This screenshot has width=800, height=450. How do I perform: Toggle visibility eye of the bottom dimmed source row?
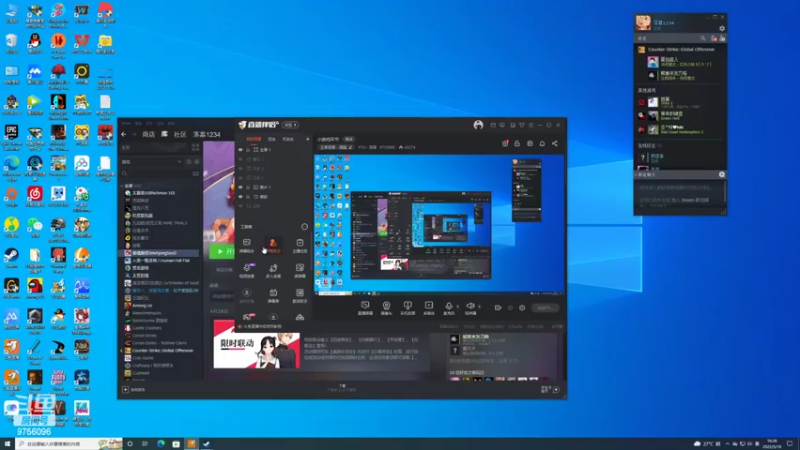[241, 206]
